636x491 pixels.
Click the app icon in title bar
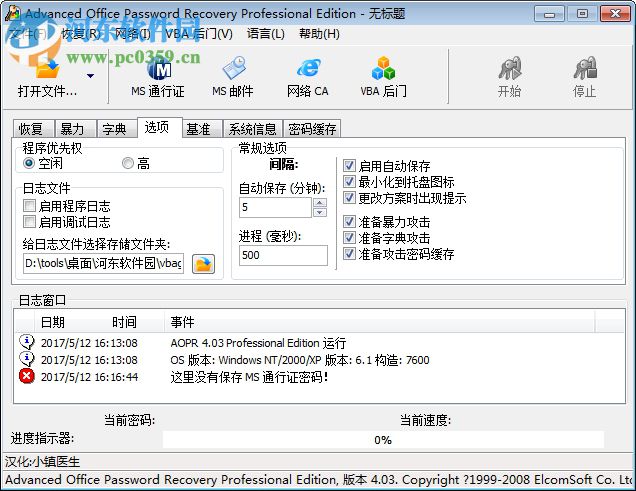(x=13, y=13)
